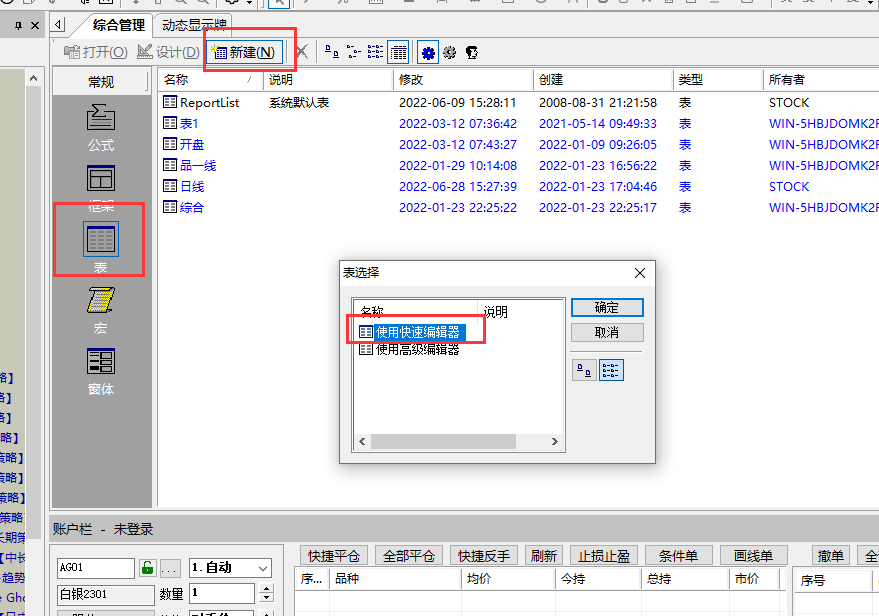Click 确定 in the 表选择 dialog
Screen dimensions: 879x616
pyautogui.click(x=607, y=308)
